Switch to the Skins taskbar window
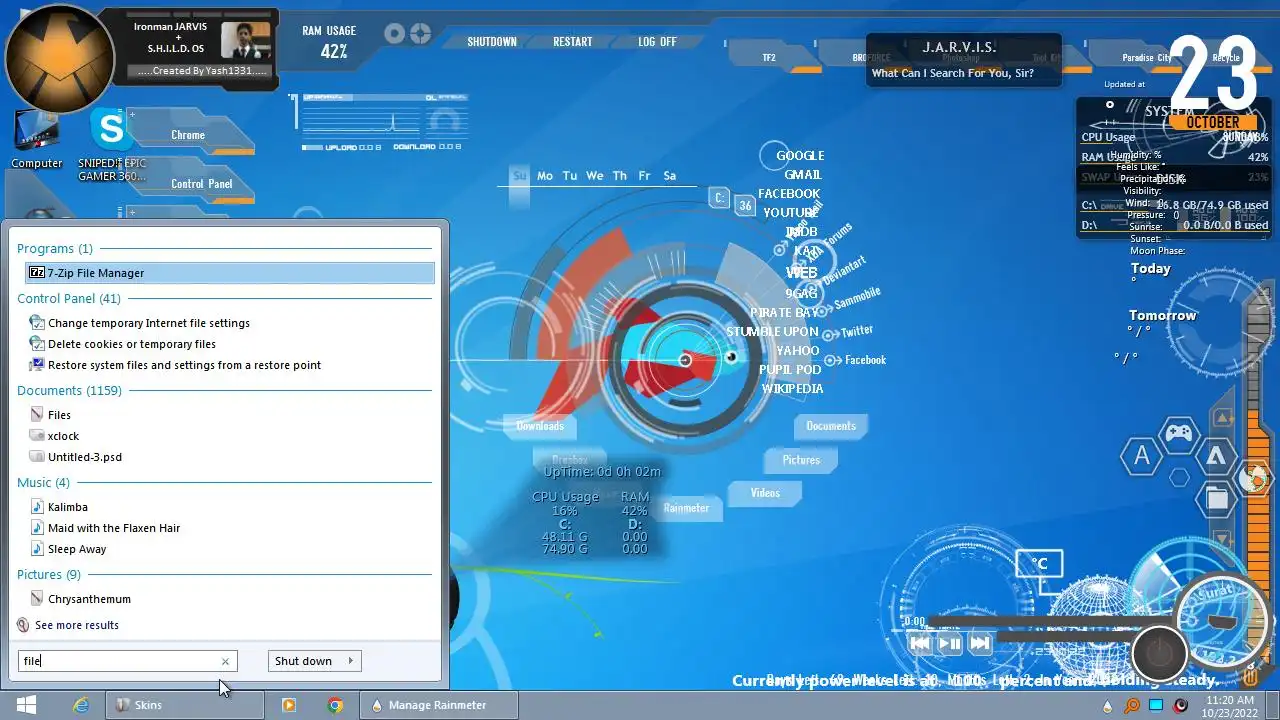 [185, 705]
